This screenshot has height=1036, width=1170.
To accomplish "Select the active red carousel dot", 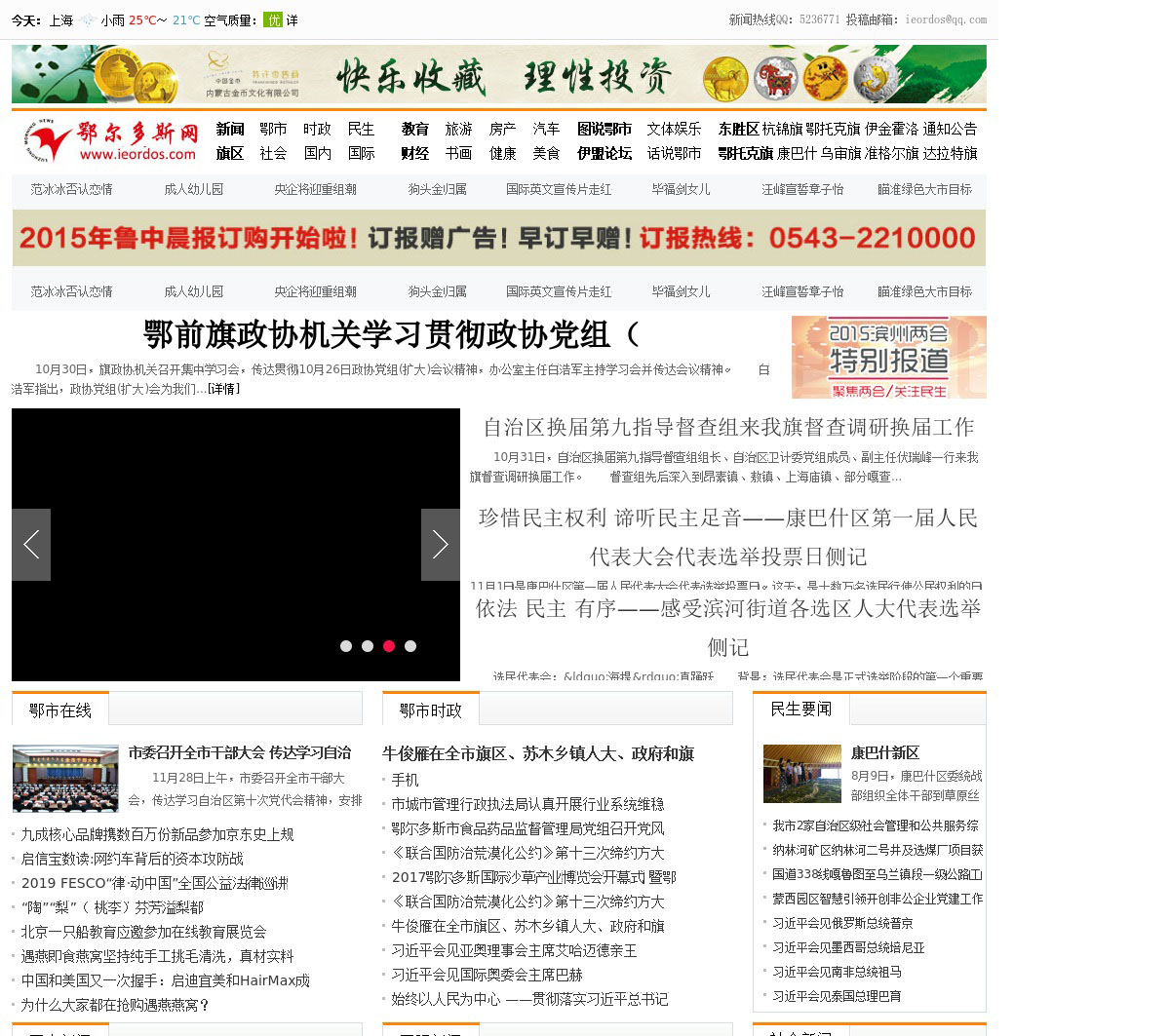I will click(x=389, y=646).
